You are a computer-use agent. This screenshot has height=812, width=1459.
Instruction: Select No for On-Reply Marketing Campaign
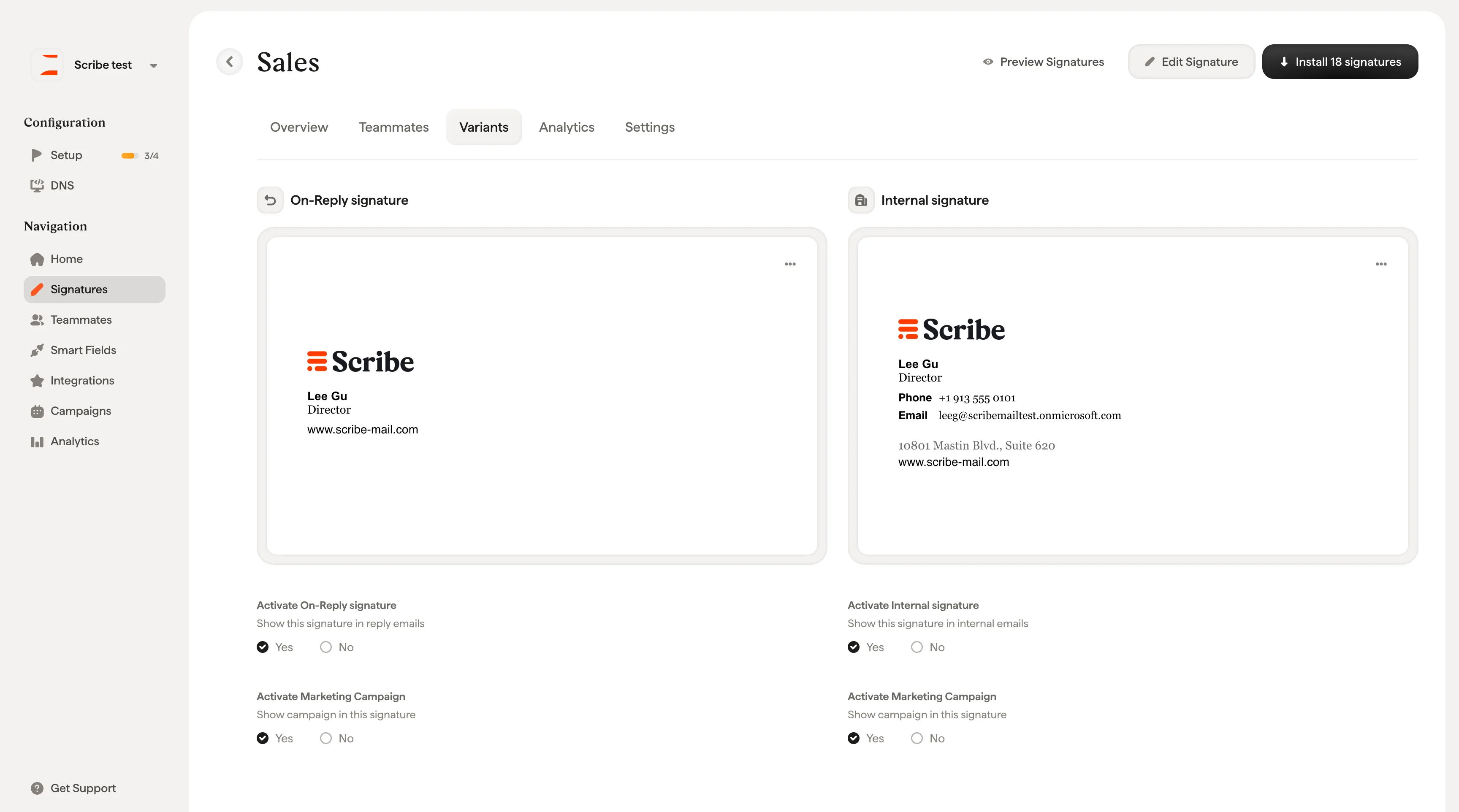pyautogui.click(x=325, y=739)
